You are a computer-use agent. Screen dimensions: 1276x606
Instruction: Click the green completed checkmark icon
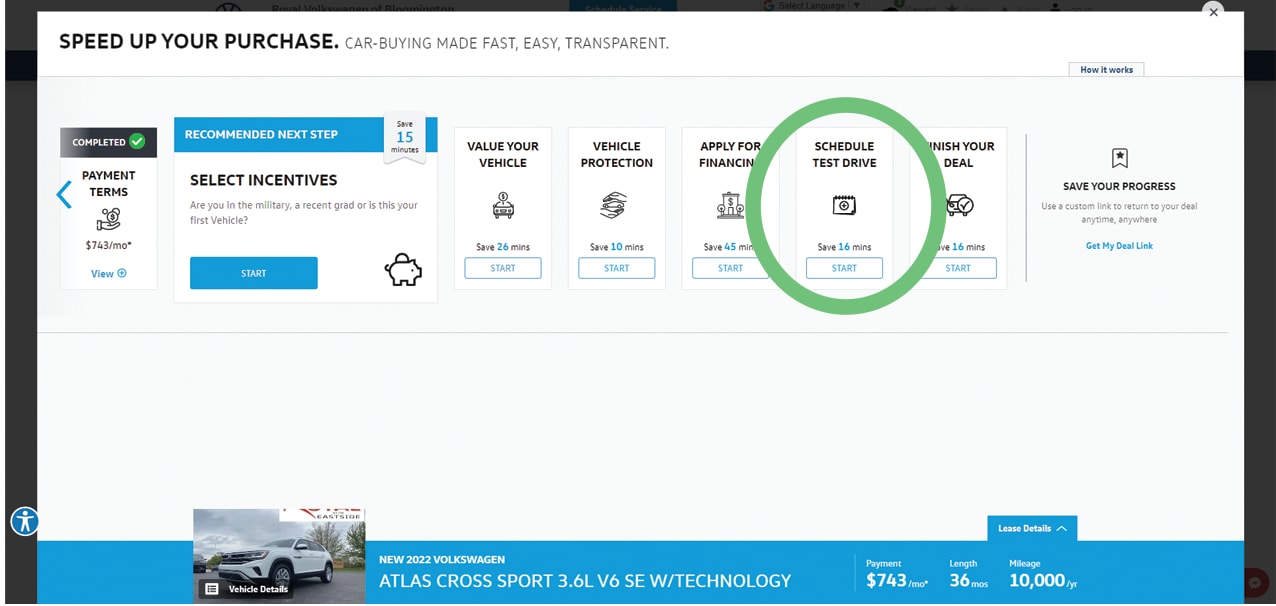(x=137, y=142)
